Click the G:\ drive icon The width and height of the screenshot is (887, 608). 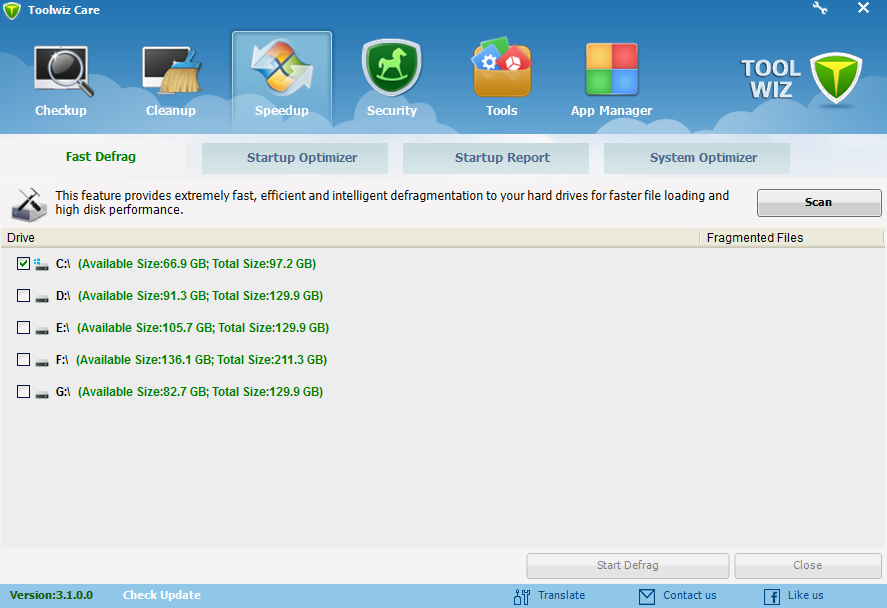42,394
